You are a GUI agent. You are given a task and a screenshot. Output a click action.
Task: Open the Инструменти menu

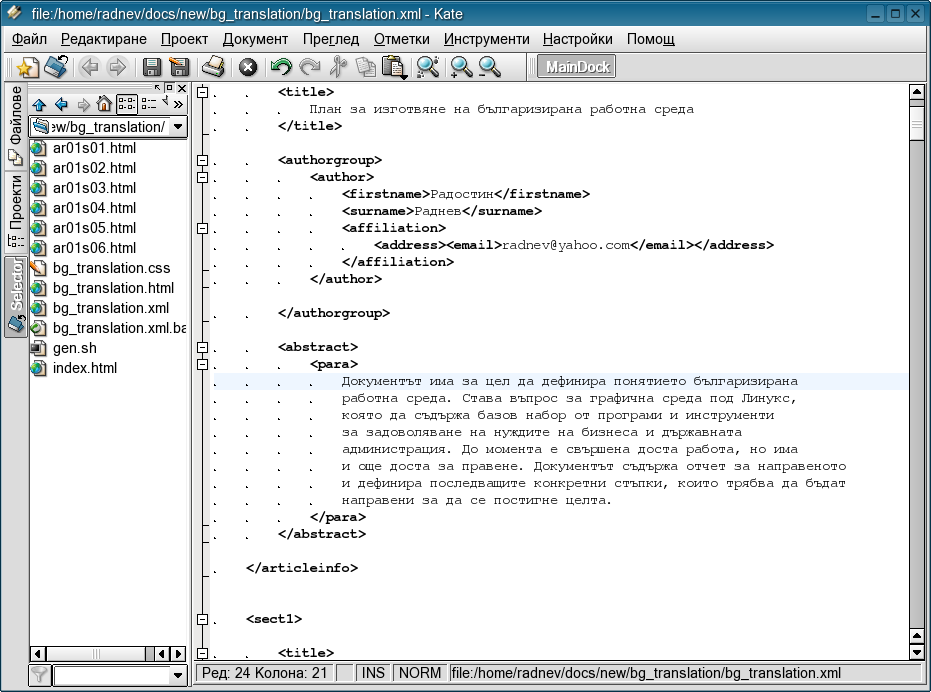(x=486, y=39)
